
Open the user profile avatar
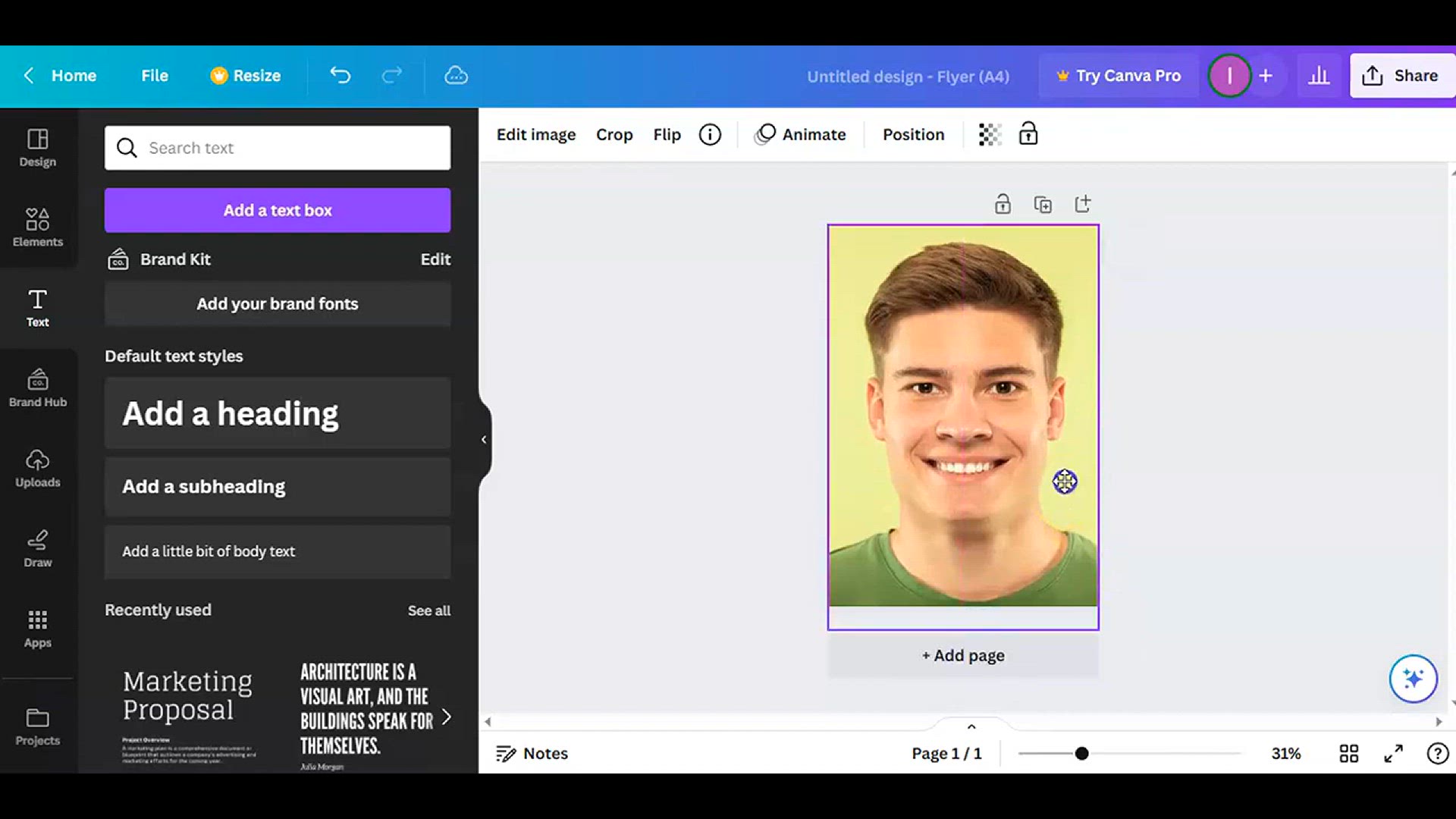click(x=1228, y=75)
